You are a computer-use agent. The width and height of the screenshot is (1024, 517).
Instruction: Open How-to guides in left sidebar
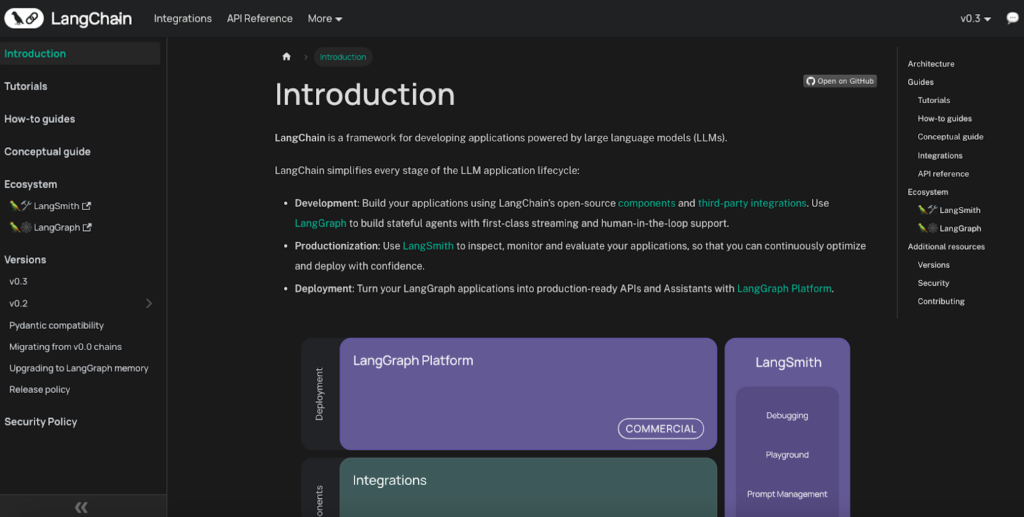39,119
